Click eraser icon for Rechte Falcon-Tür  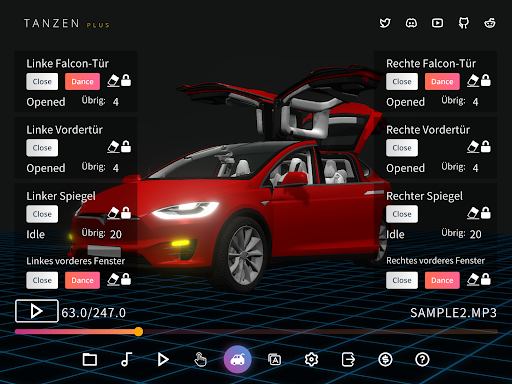[x=473, y=81]
